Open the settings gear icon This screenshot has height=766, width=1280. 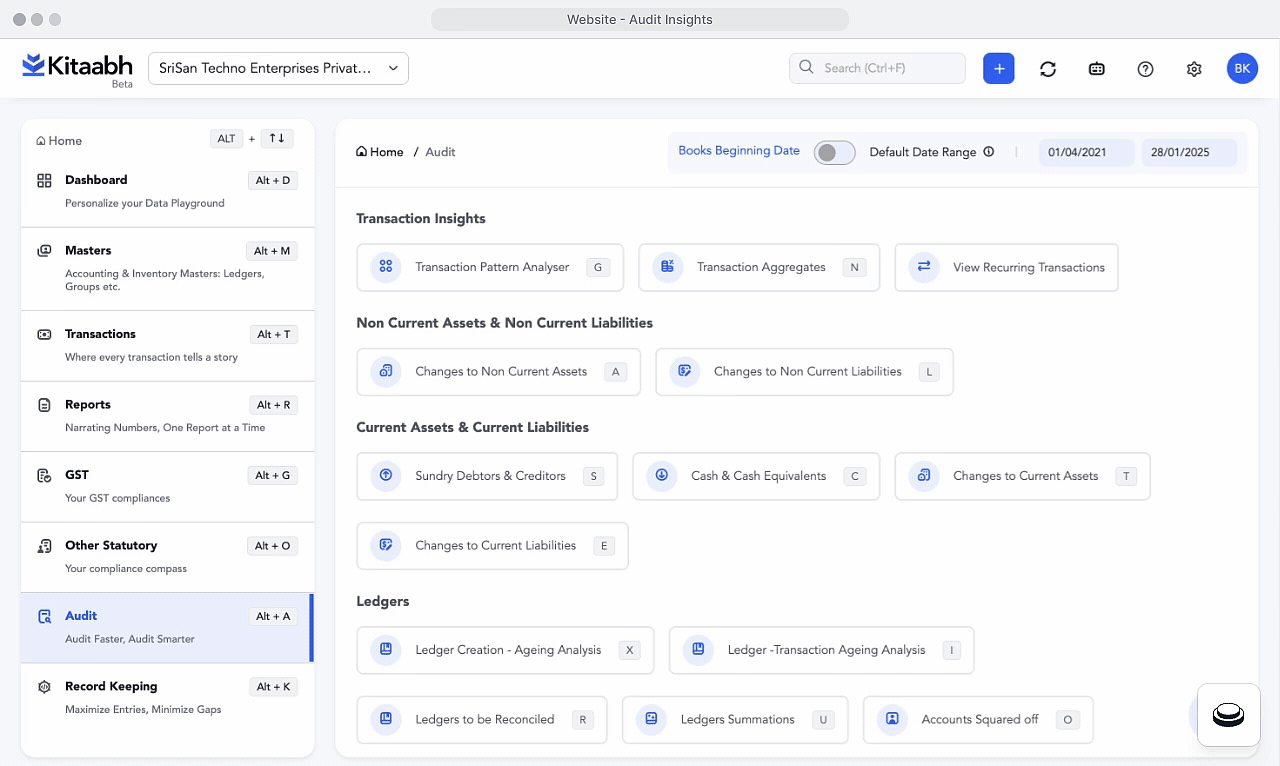pyautogui.click(x=1193, y=68)
